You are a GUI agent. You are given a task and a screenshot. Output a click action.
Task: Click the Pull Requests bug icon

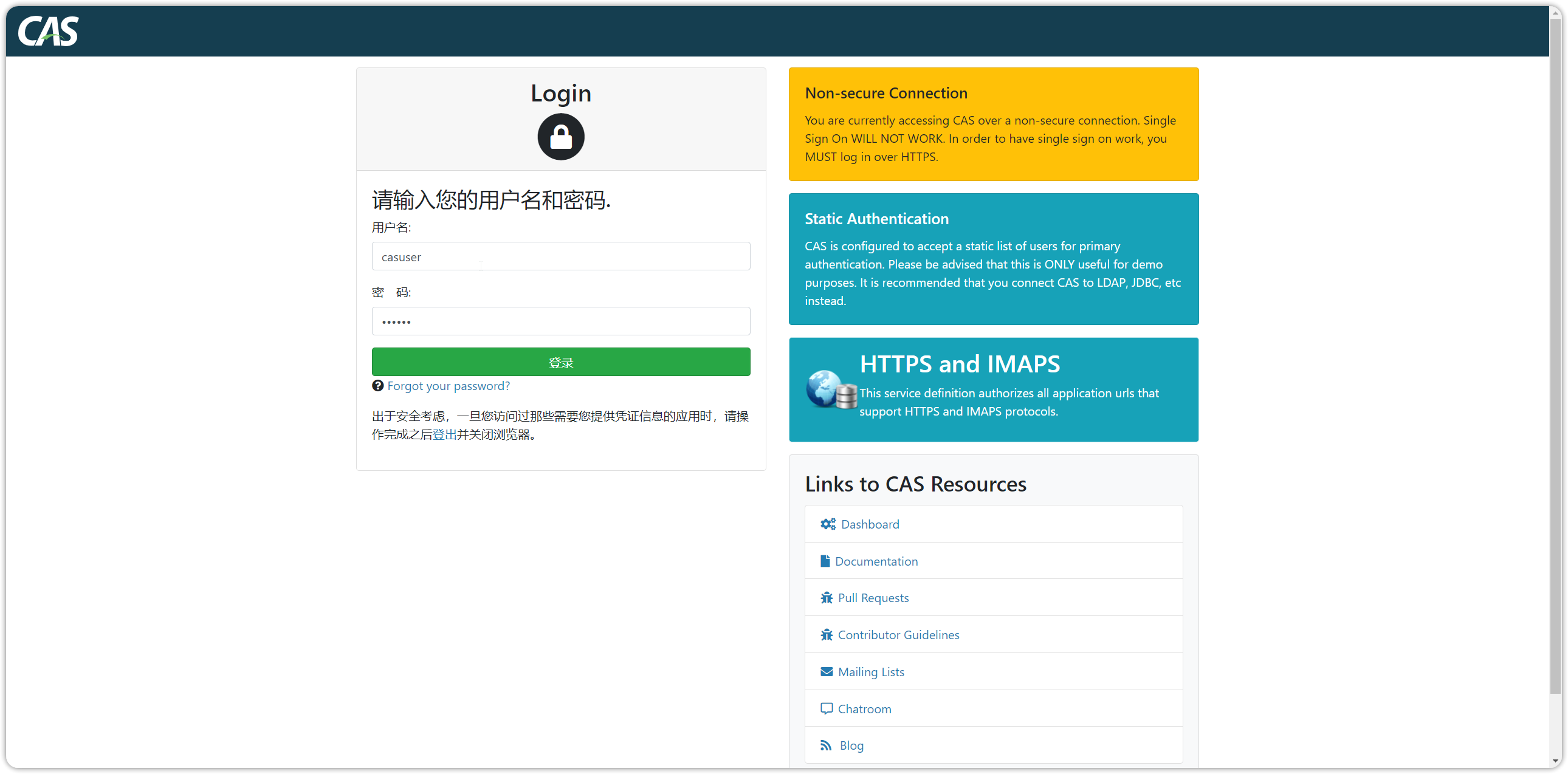[826, 598]
